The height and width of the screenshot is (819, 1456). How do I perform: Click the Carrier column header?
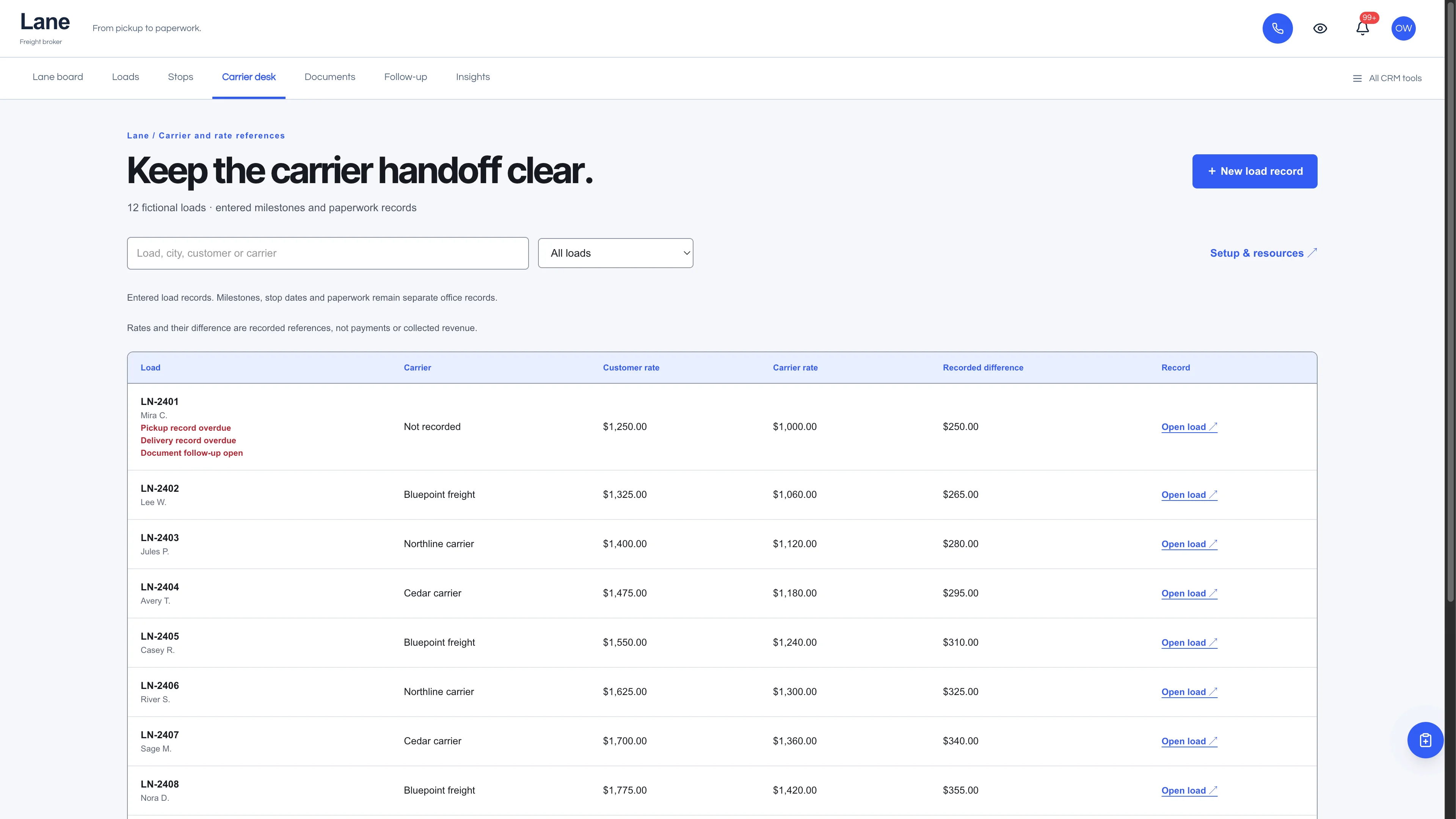pyautogui.click(x=417, y=367)
